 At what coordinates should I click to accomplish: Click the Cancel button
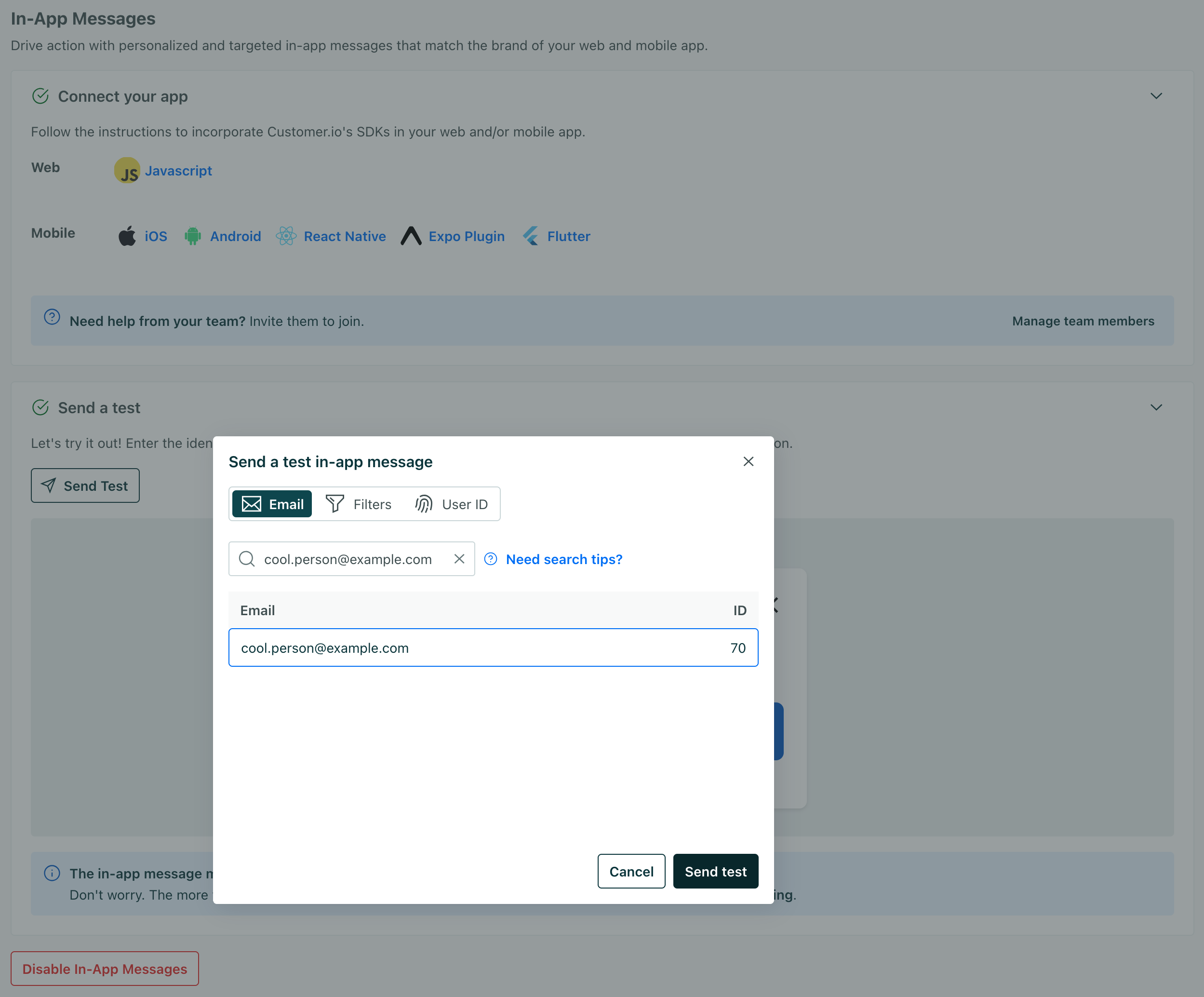(x=631, y=871)
